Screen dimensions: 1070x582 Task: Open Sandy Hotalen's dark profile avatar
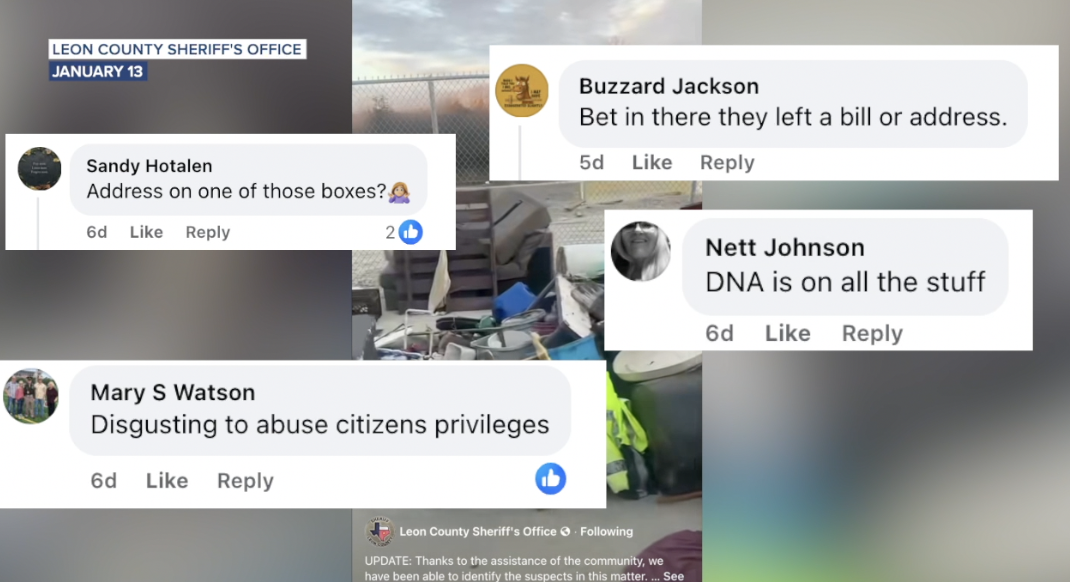[40, 169]
